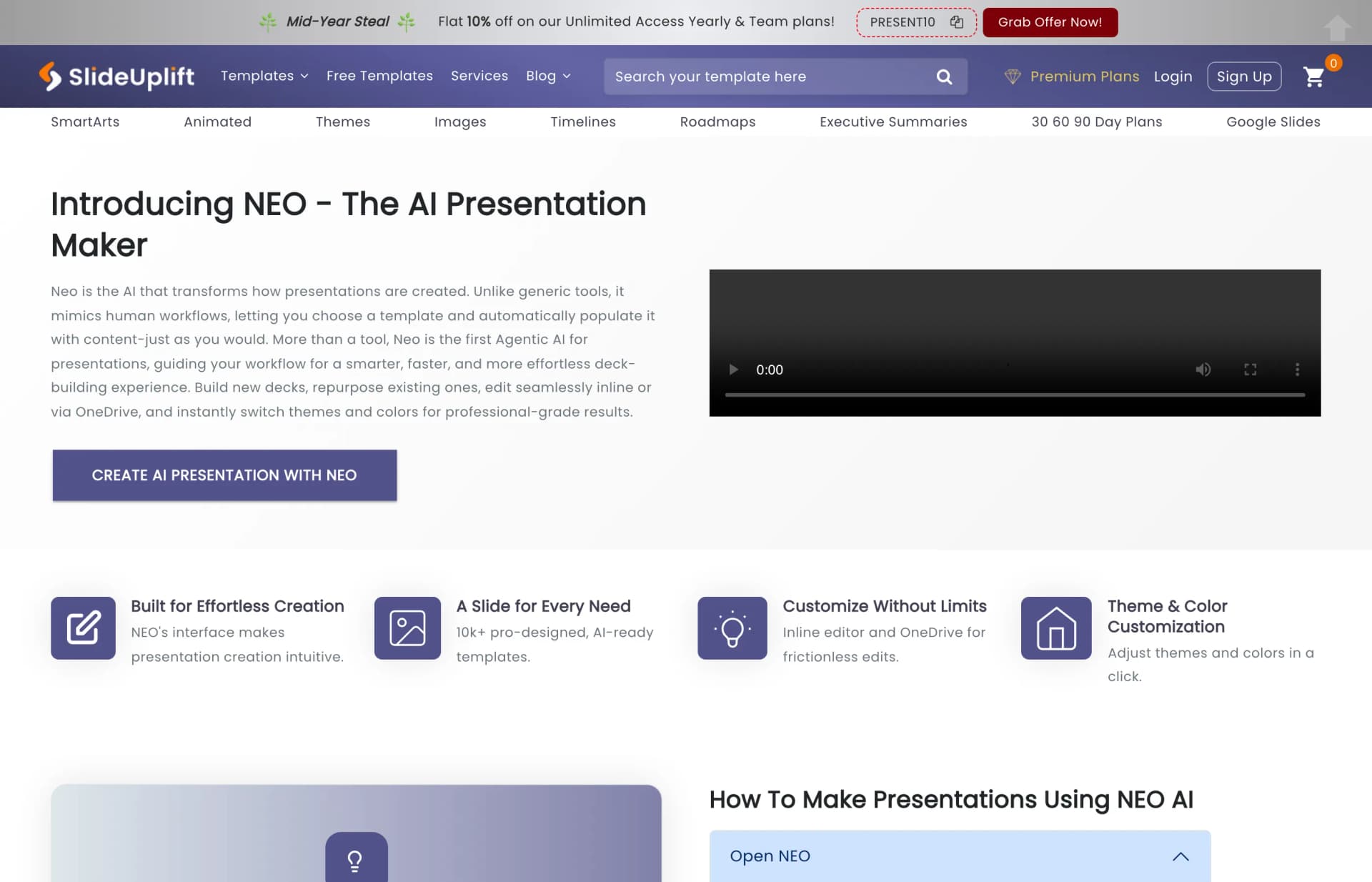Screen dimensions: 1372x882
Task: Play the NEO demo video
Action: pos(733,370)
